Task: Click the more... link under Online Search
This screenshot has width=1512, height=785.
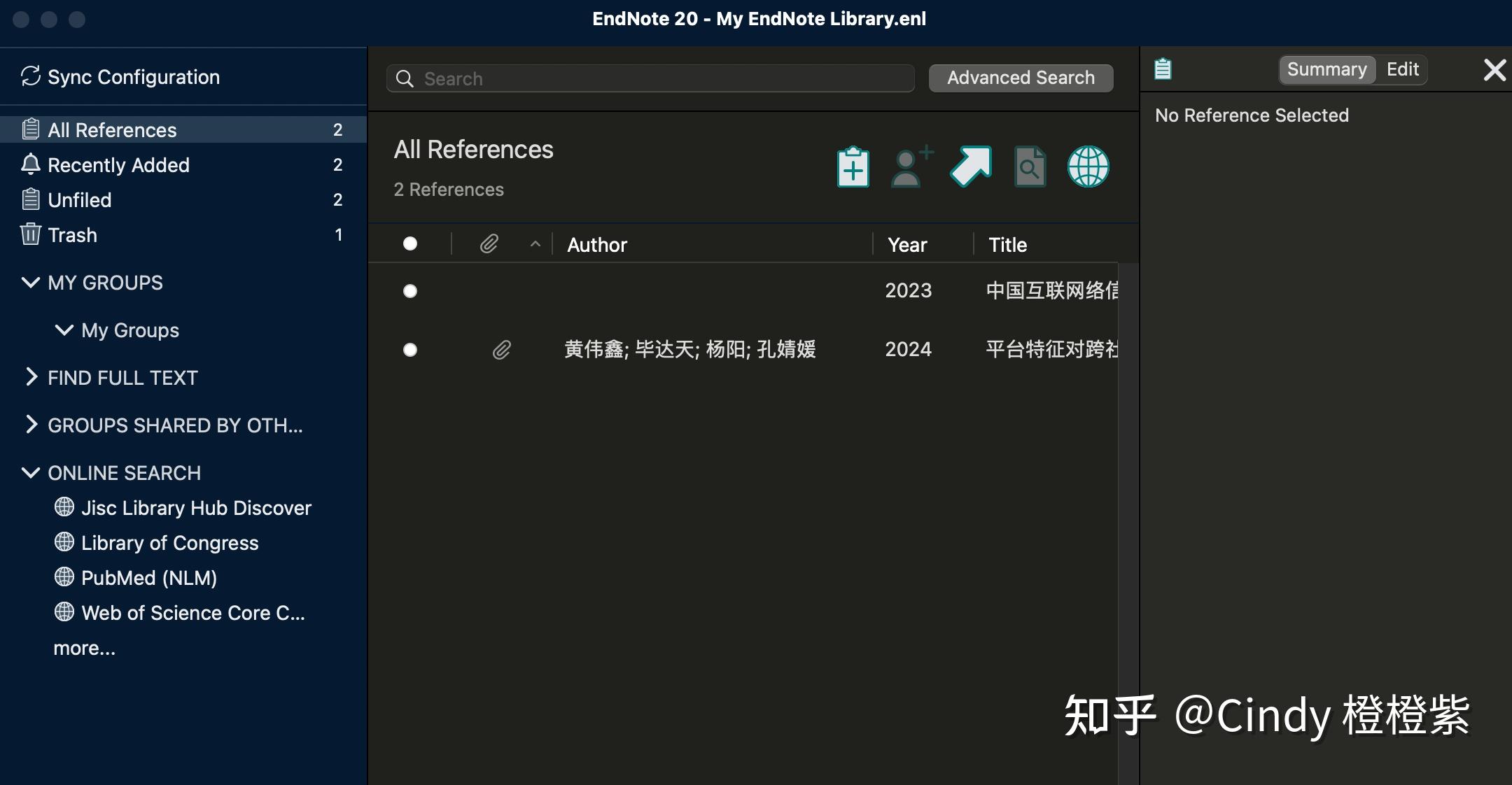Action: pyautogui.click(x=85, y=648)
